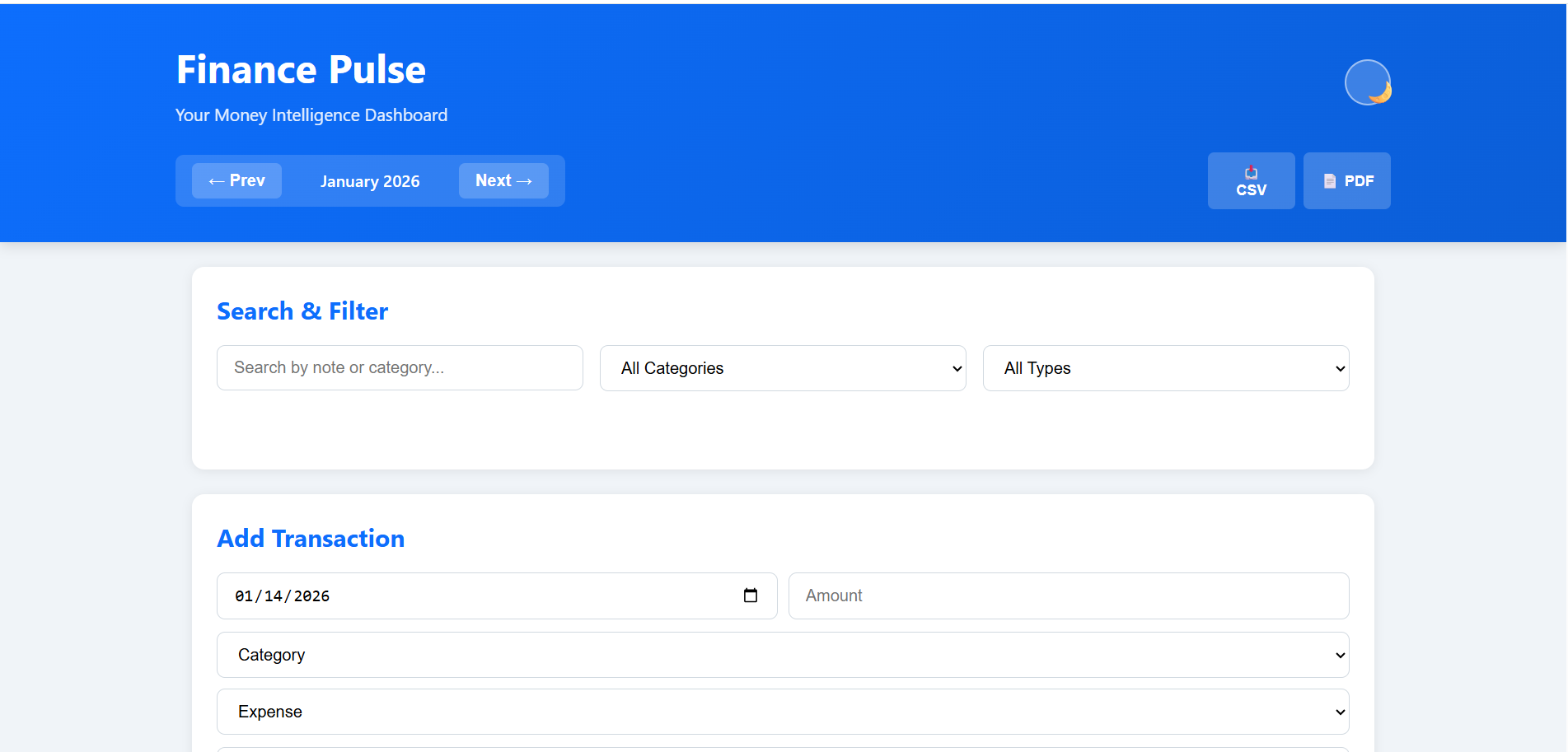Expand the Category dropdown in Add Transaction
This screenshot has width=1568, height=752.
(783, 655)
